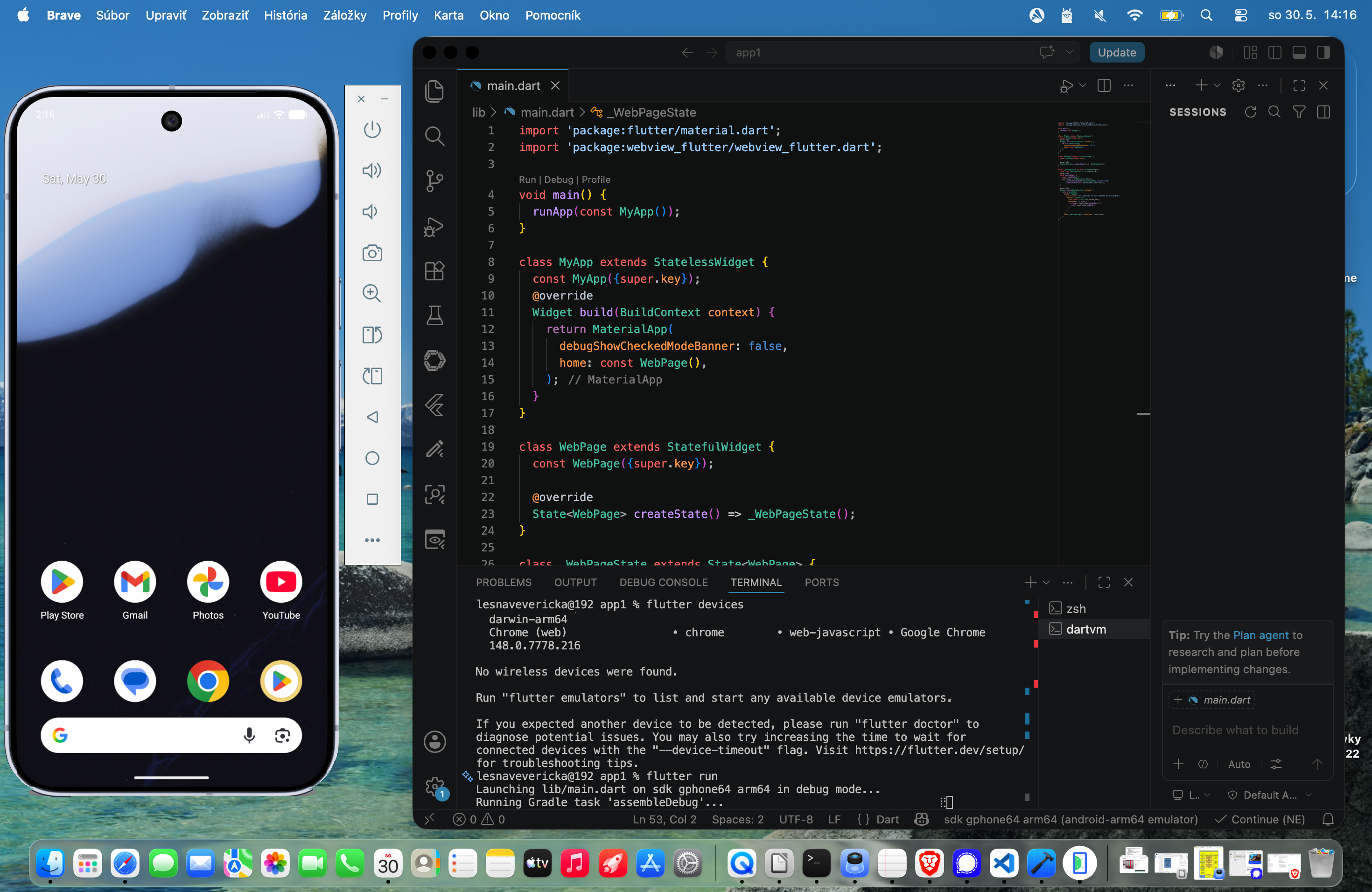Tap the emulator Back triangle button

click(372, 417)
